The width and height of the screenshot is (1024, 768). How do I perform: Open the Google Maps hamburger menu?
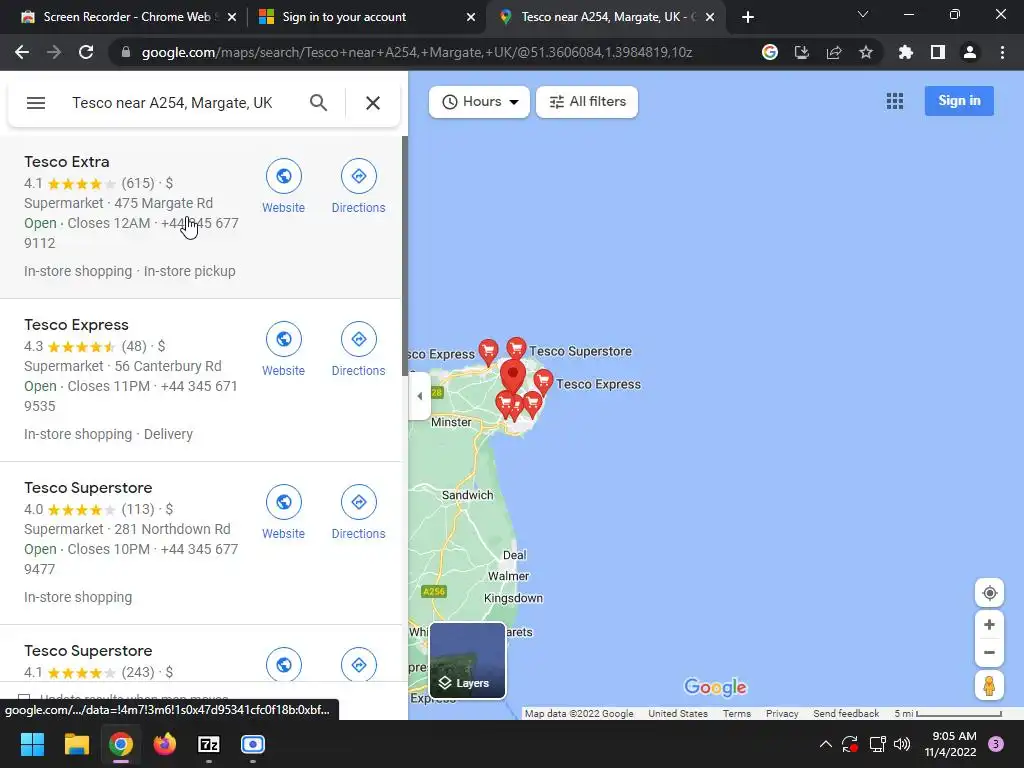(x=36, y=103)
